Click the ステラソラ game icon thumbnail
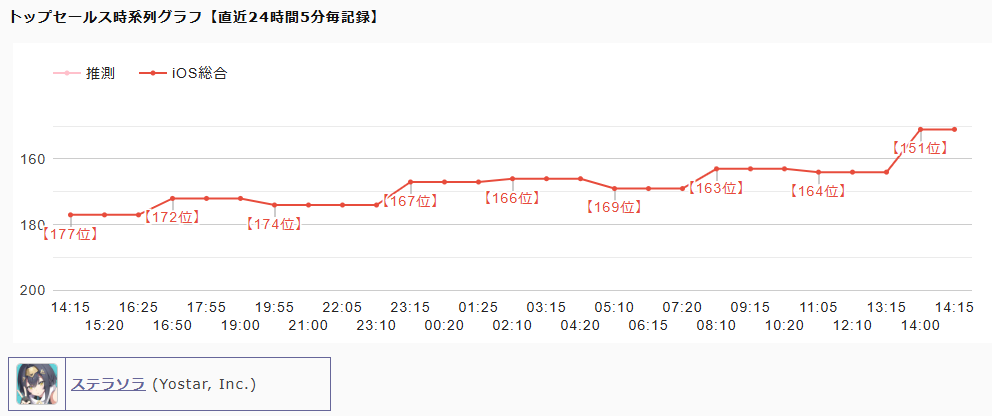992x416 pixels. point(37,384)
